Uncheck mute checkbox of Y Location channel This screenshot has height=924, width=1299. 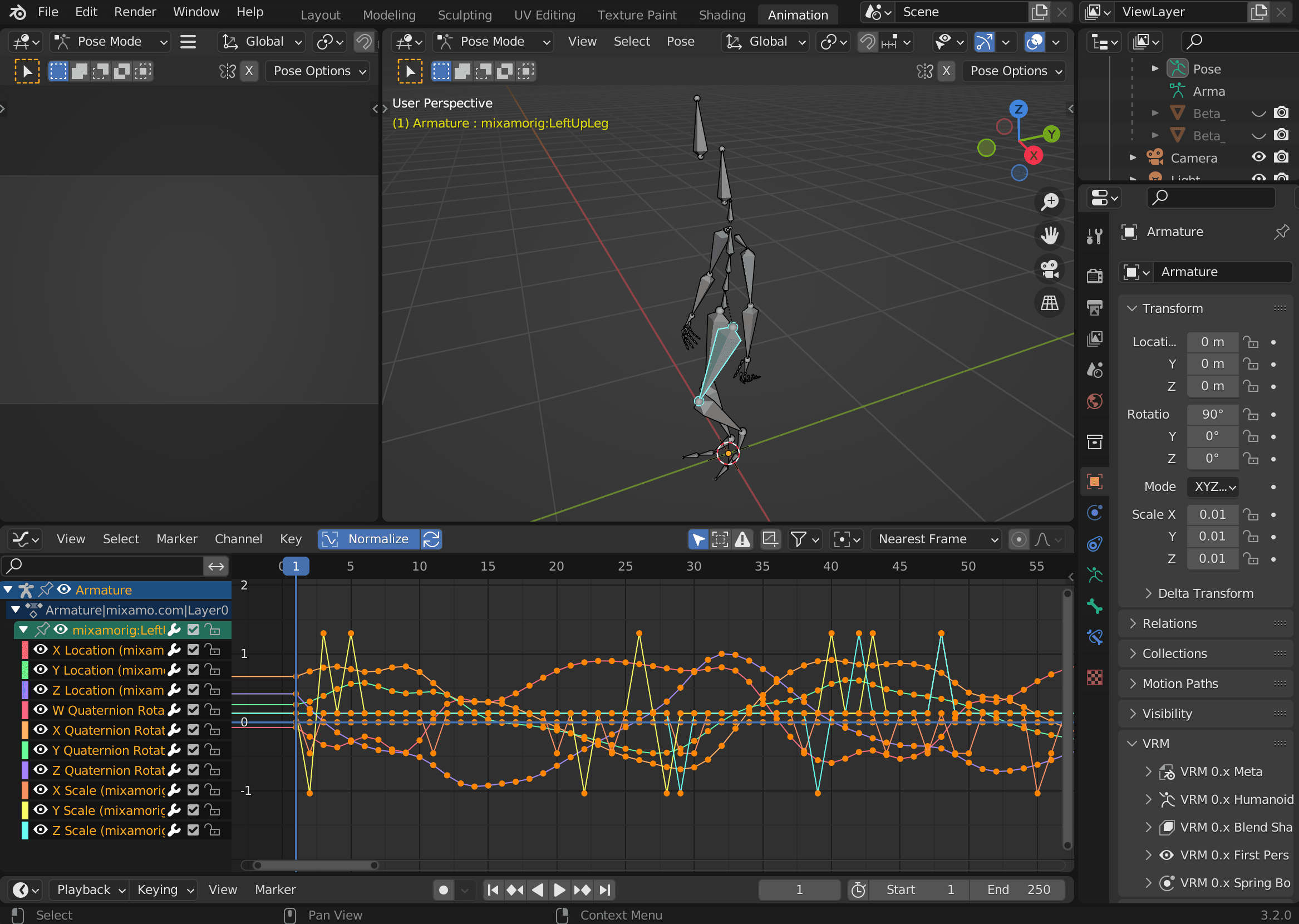pos(193,670)
